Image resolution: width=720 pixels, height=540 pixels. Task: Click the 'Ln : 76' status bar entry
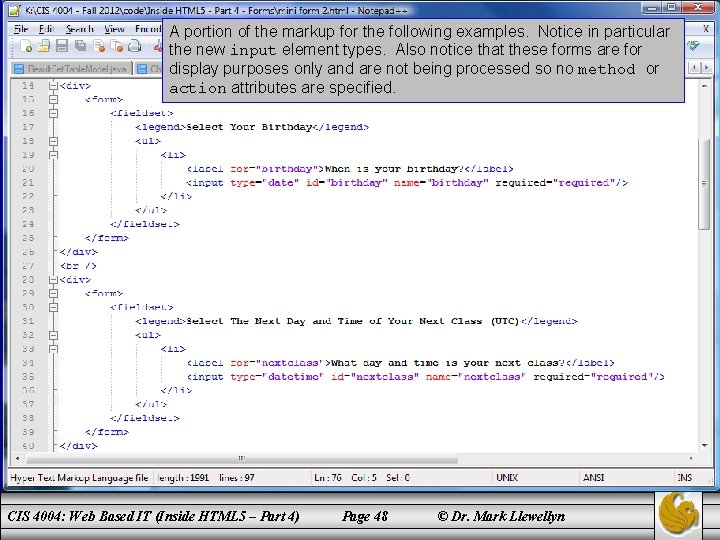328,478
